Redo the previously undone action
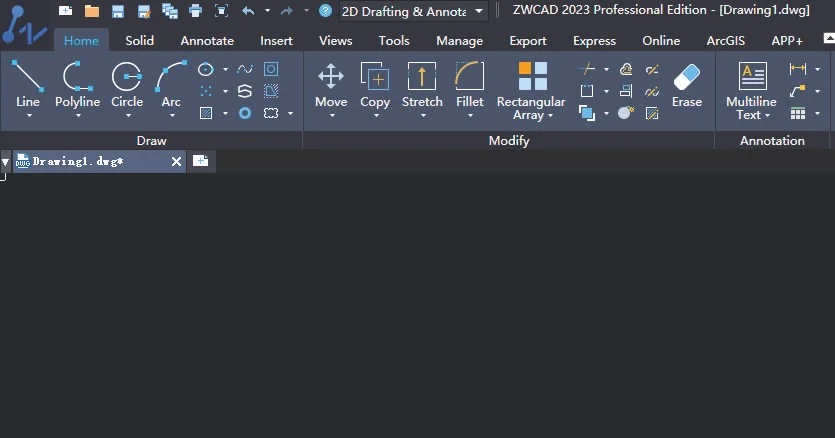 (287, 11)
